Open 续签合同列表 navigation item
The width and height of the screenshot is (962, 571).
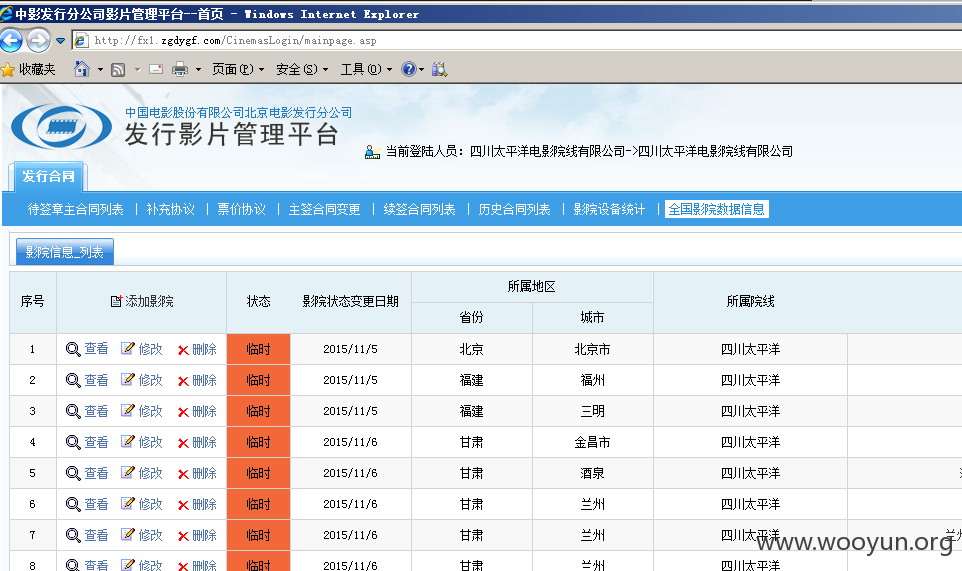(x=420, y=210)
